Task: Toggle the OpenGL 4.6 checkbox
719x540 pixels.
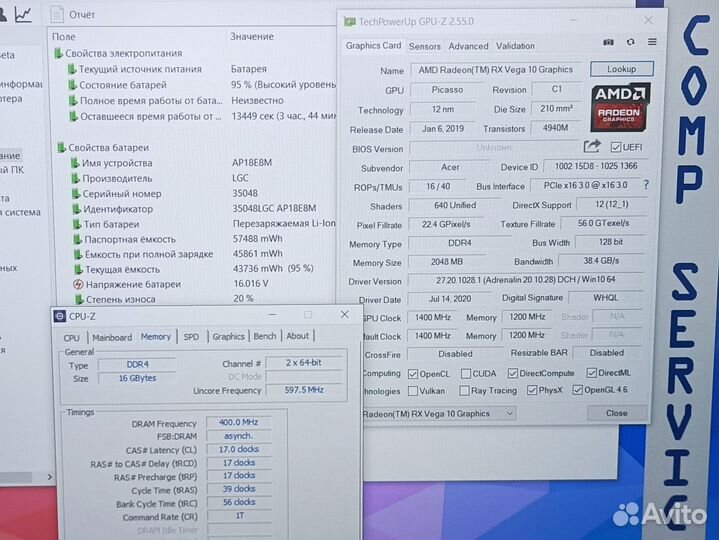Action: coord(577,390)
